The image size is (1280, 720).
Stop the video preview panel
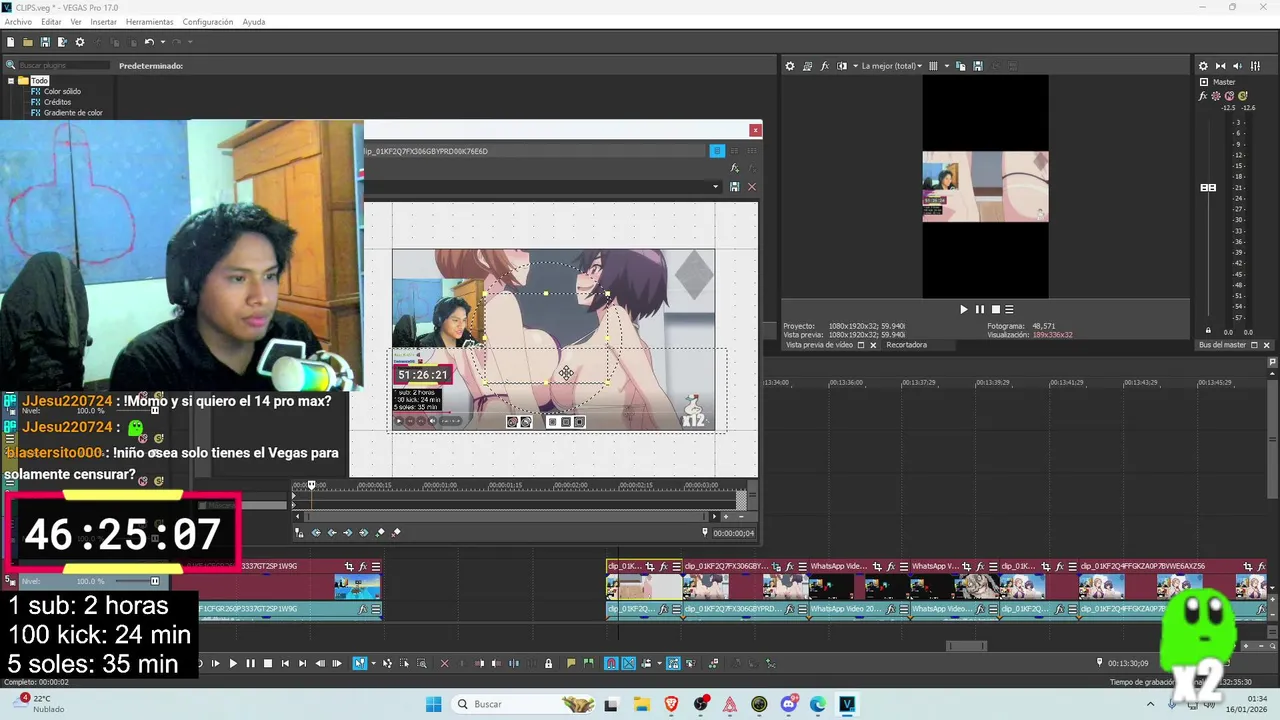pyautogui.click(x=995, y=310)
